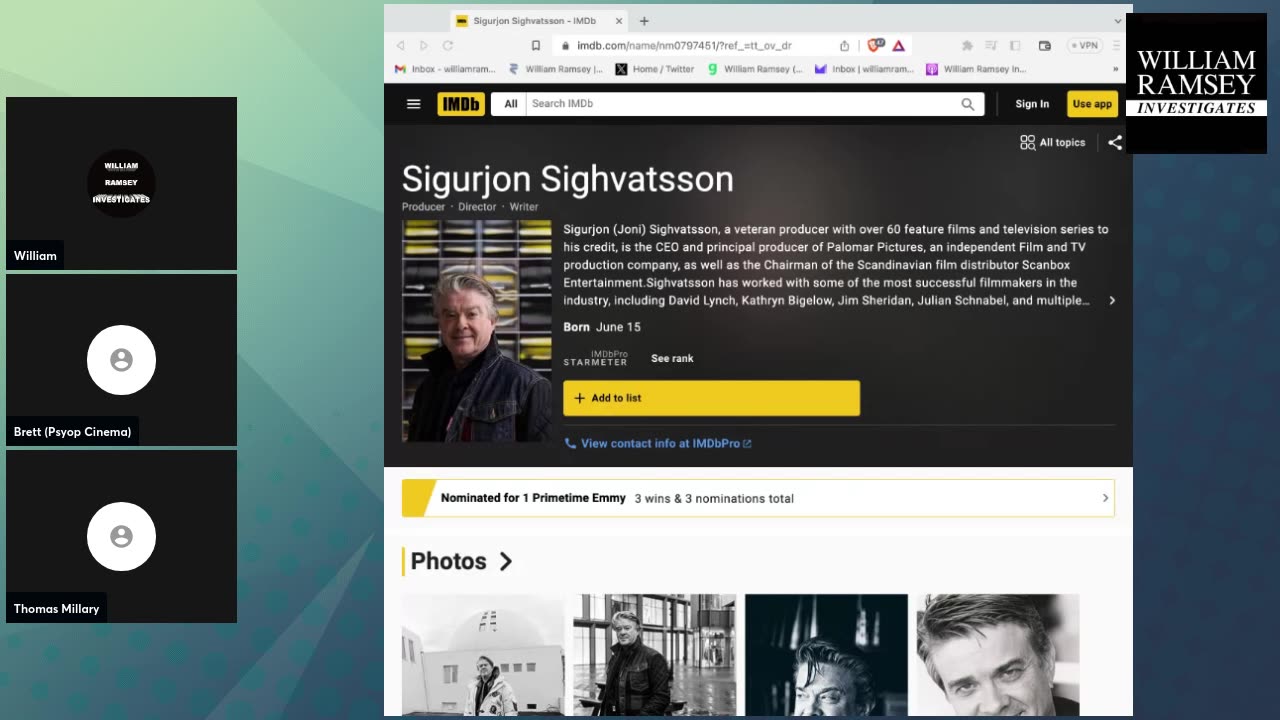Screen dimensions: 1280x720
Task: Open the extensions puzzle icon
Action: pyautogui.click(x=967, y=46)
